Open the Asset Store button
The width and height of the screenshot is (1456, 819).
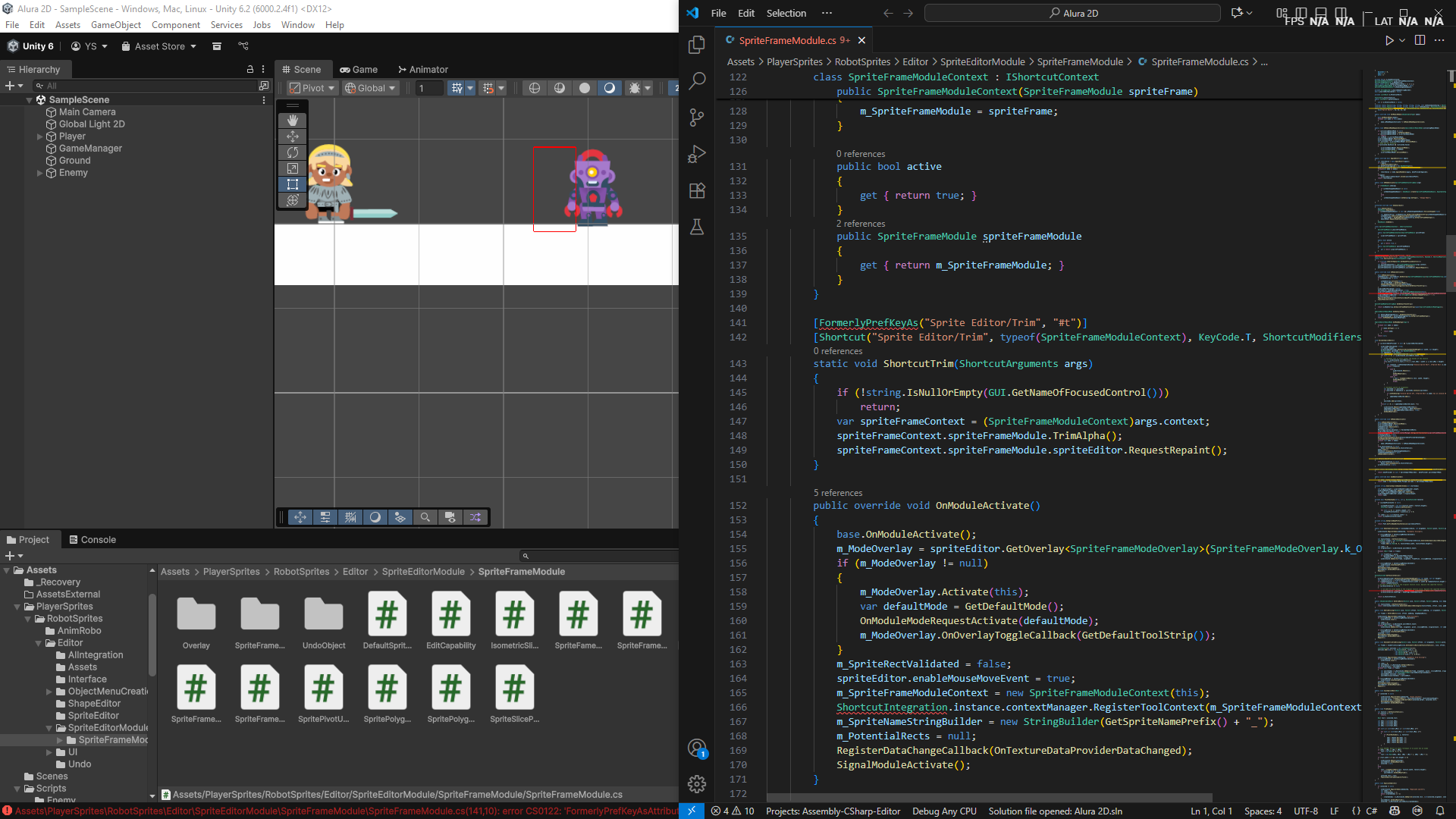tap(159, 46)
